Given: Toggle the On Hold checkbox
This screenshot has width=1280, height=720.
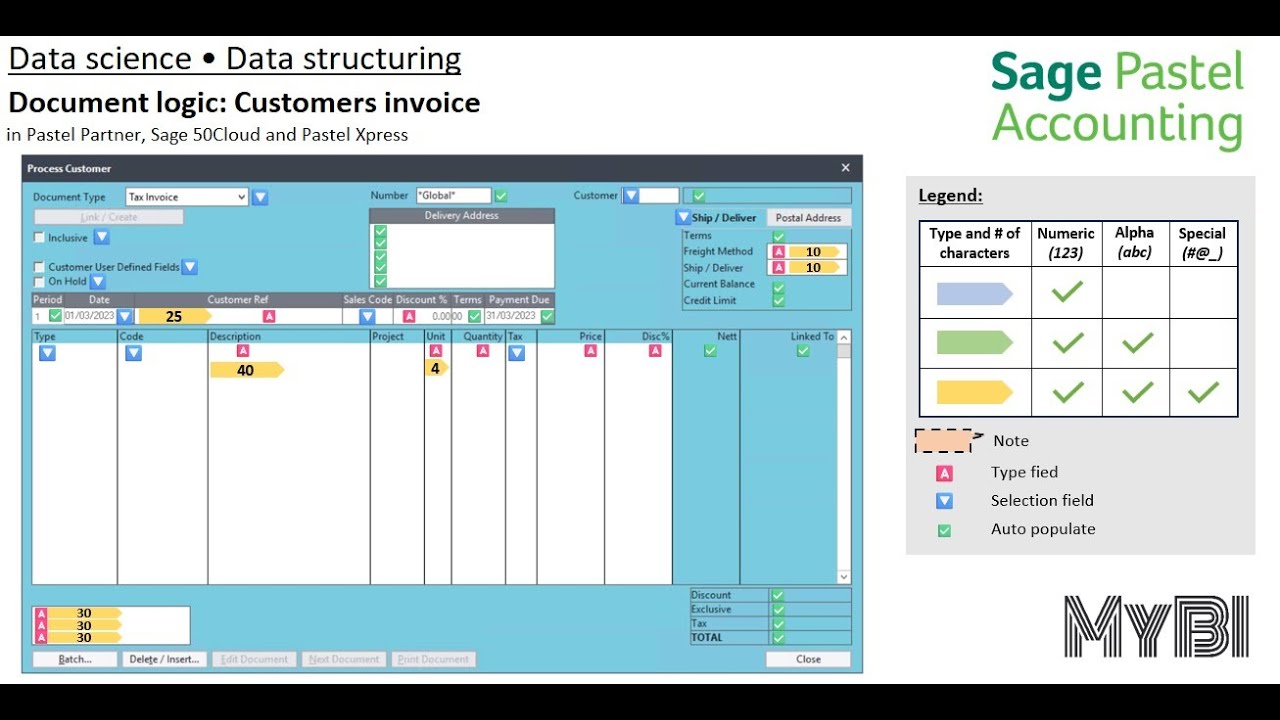Looking at the screenshot, I should pos(39,282).
